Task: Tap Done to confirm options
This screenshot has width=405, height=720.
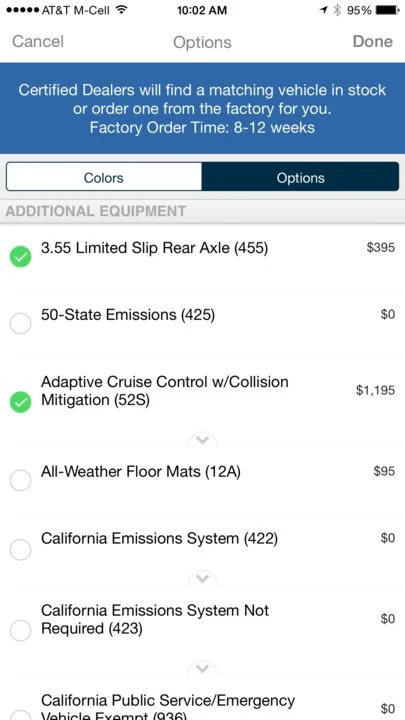Action: [x=372, y=41]
